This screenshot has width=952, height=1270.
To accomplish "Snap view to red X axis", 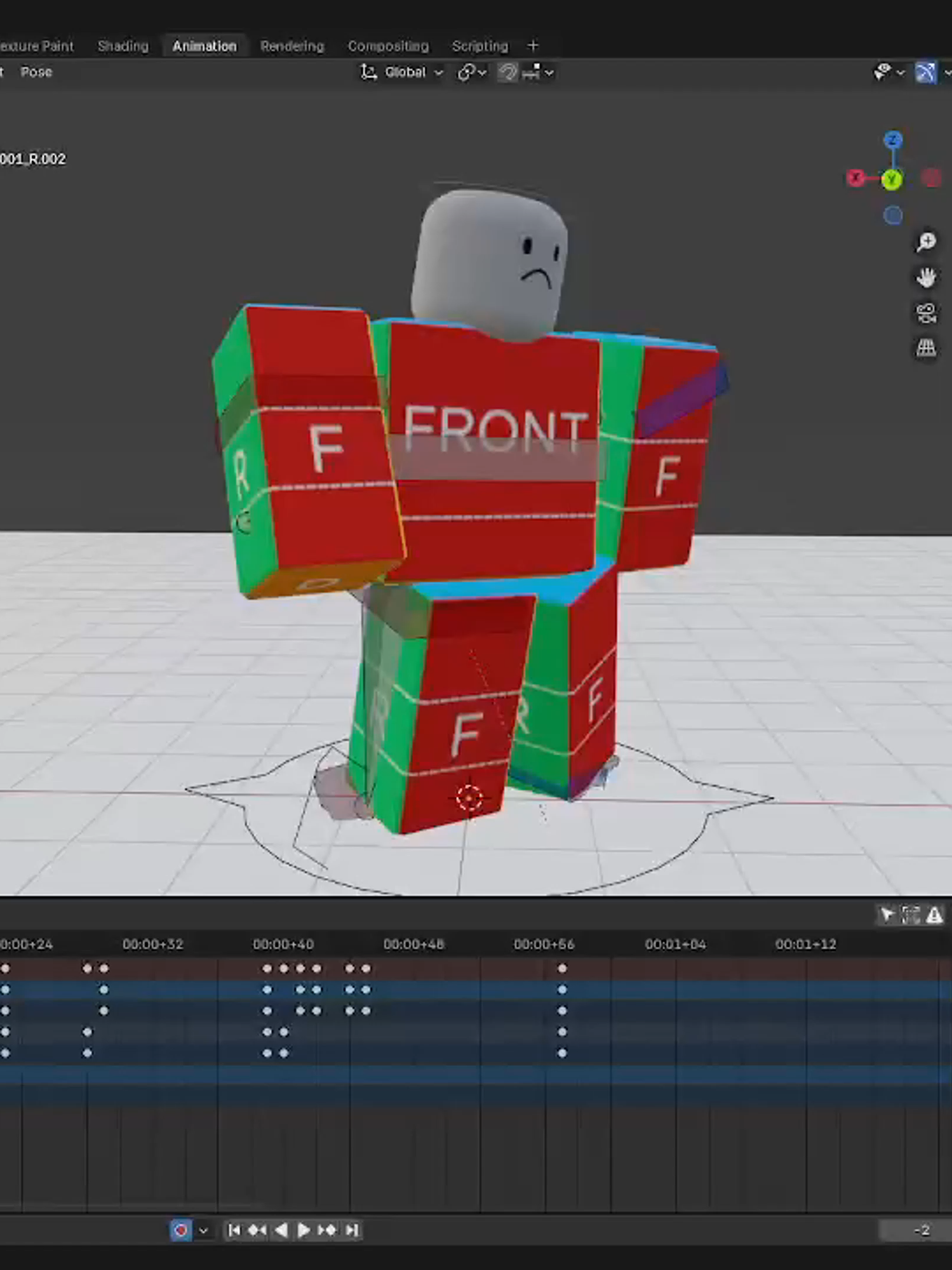I will click(x=856, y=178).
